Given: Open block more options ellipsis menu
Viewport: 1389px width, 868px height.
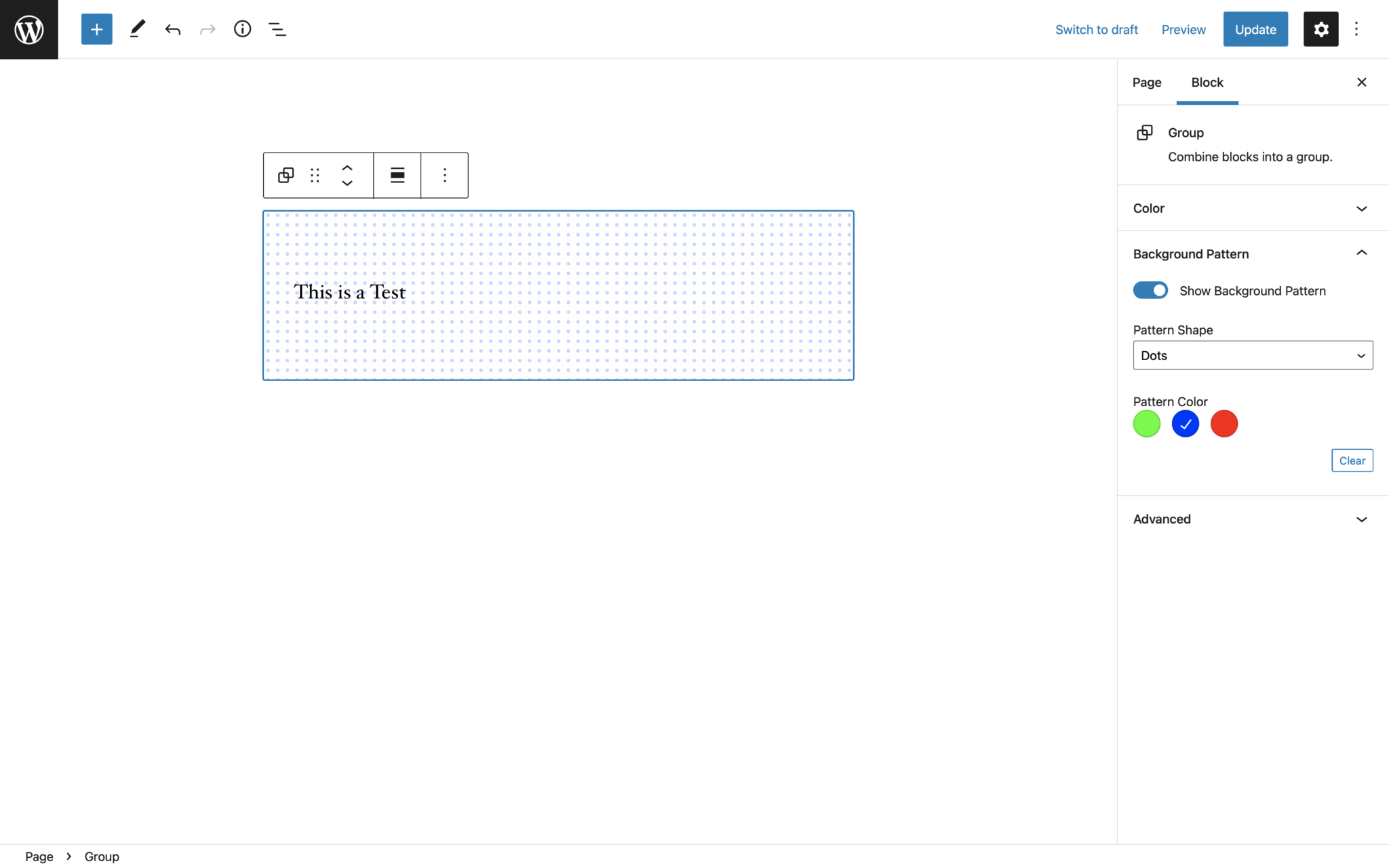Looking at the screenshot, I should coord(444,175).
